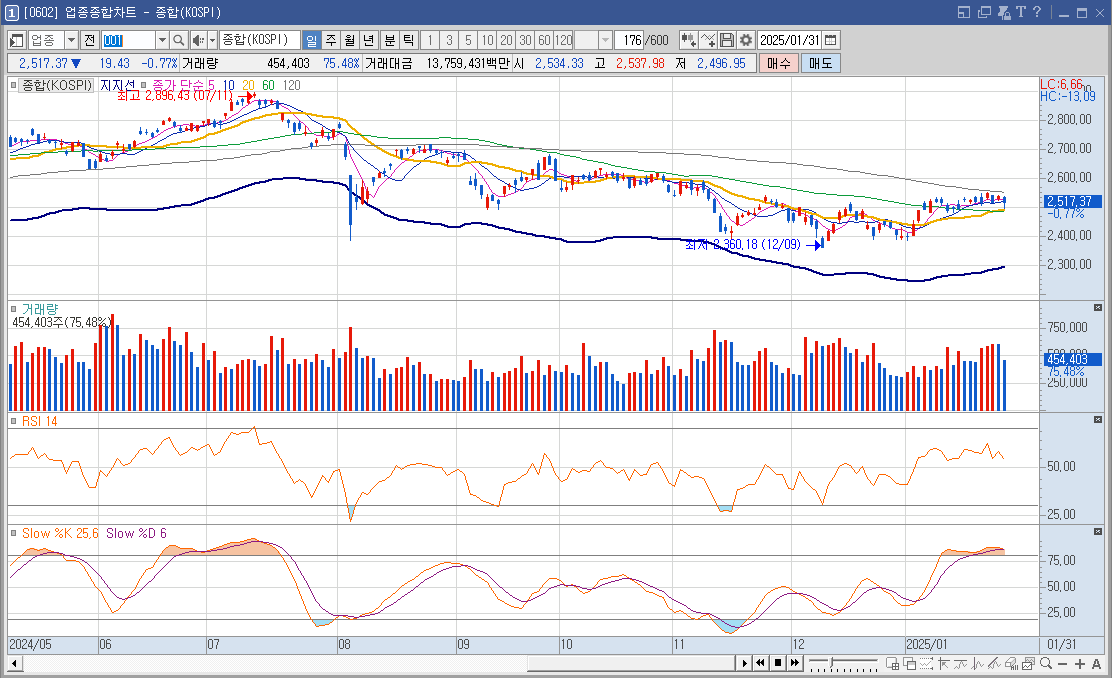Screen dimensions: 1112x678
Task: Click the 176 bar count input field
Action: [x=629, y=40]
